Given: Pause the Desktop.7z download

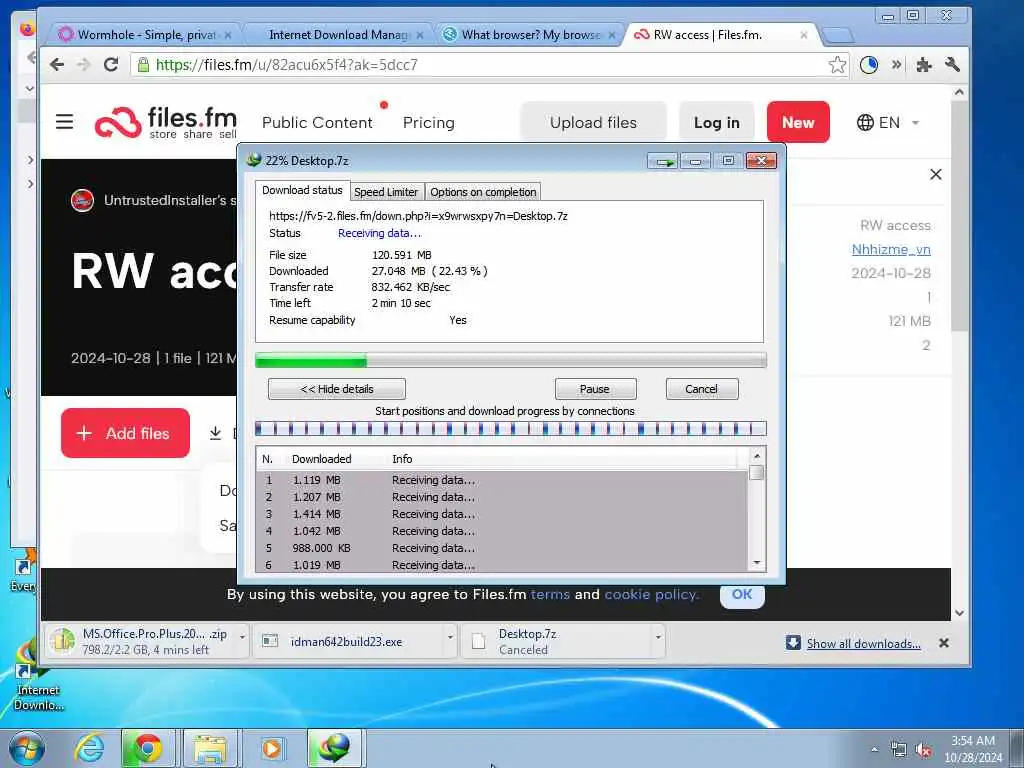Looking at the screenshot, I should (595, 389).
